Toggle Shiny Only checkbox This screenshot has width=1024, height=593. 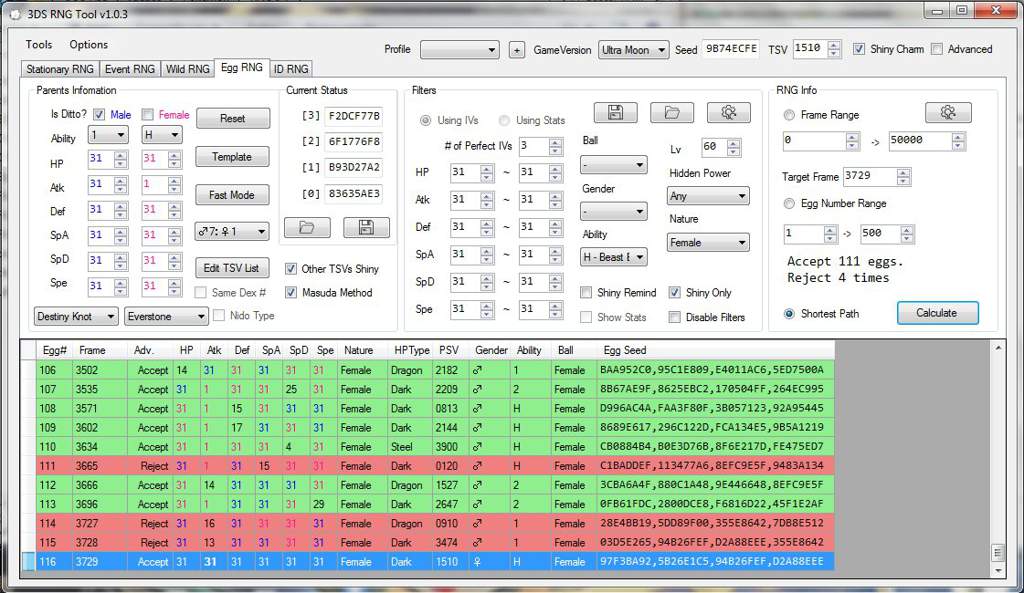click(x=675, y=293)
